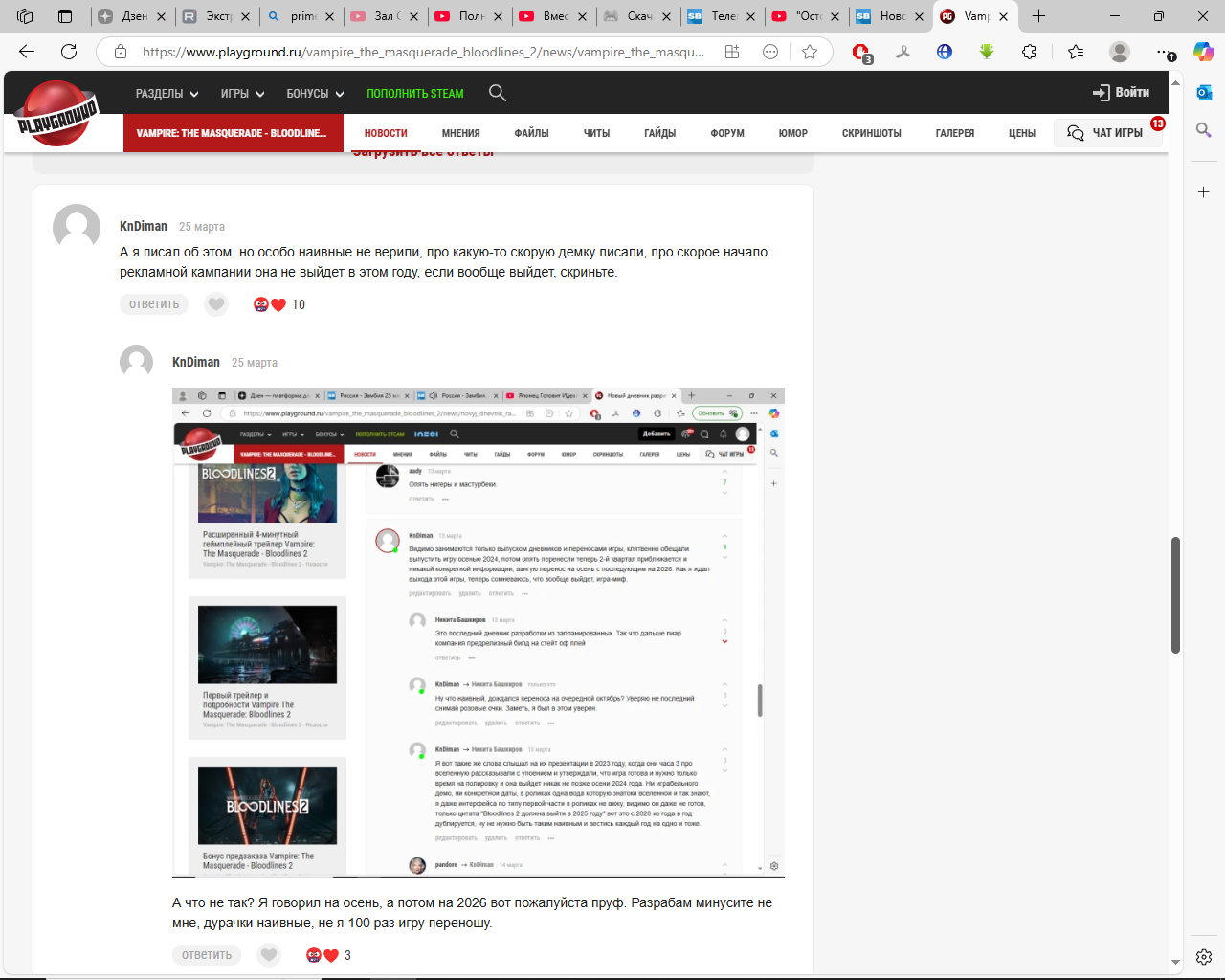Screen dimensions: 1225x980
Task: Select the ГАЙДЫ tab
Action: (659, 133)
